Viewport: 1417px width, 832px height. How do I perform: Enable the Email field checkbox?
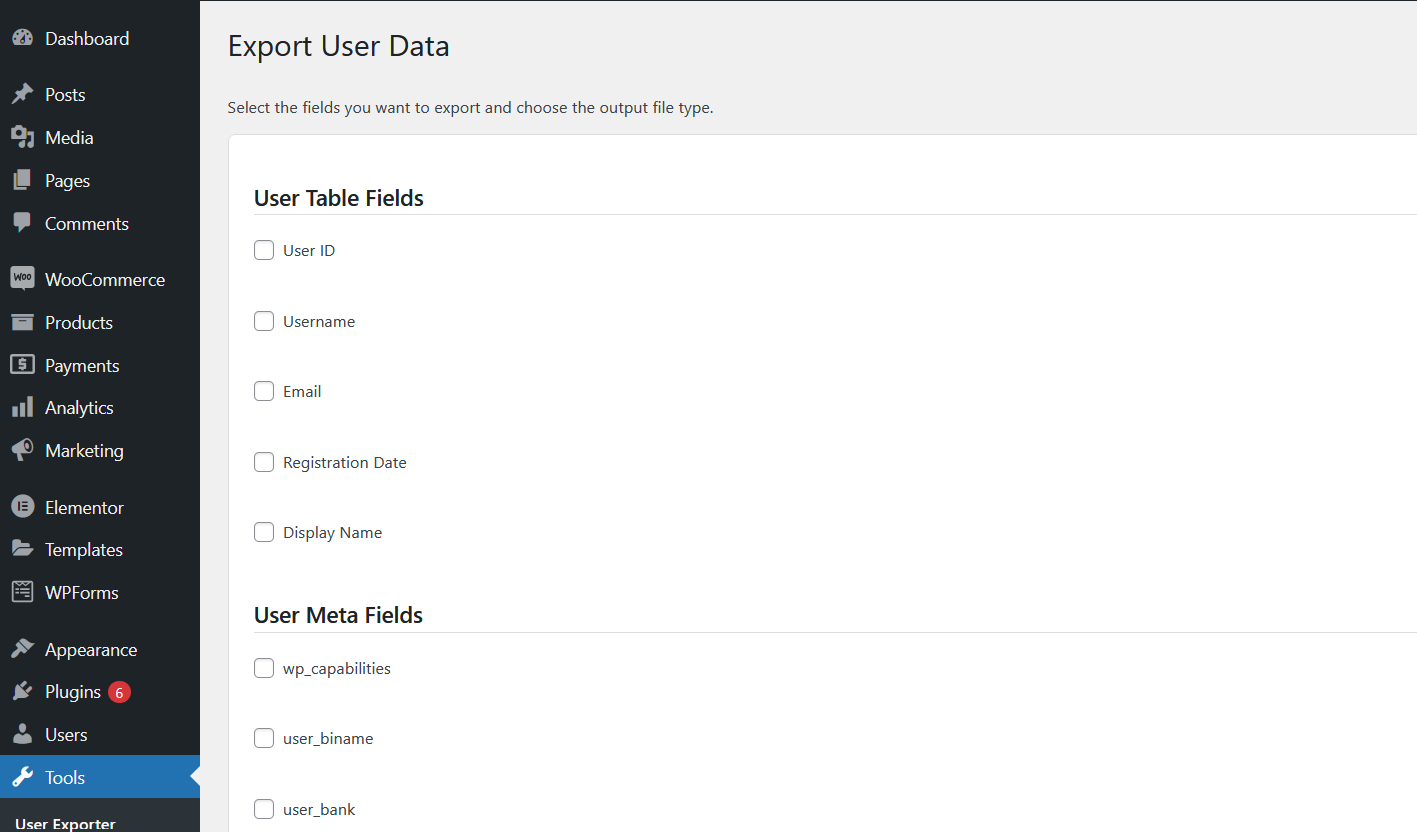[264, 392]
